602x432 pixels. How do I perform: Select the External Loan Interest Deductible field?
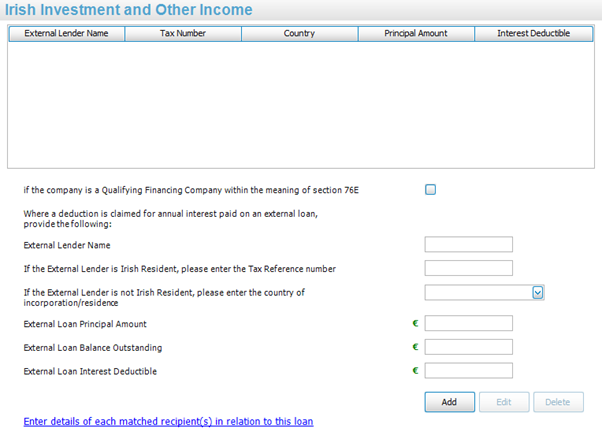coord(468,371)
